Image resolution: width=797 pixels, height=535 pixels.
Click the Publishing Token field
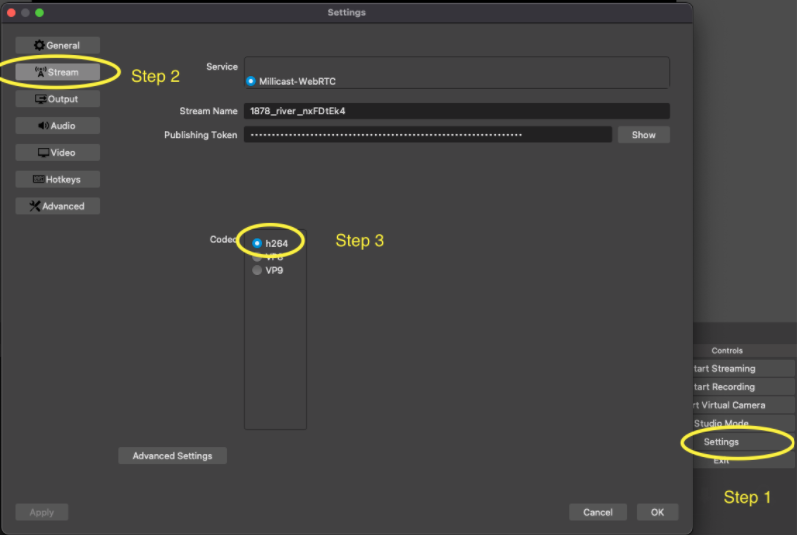(427, 135)
